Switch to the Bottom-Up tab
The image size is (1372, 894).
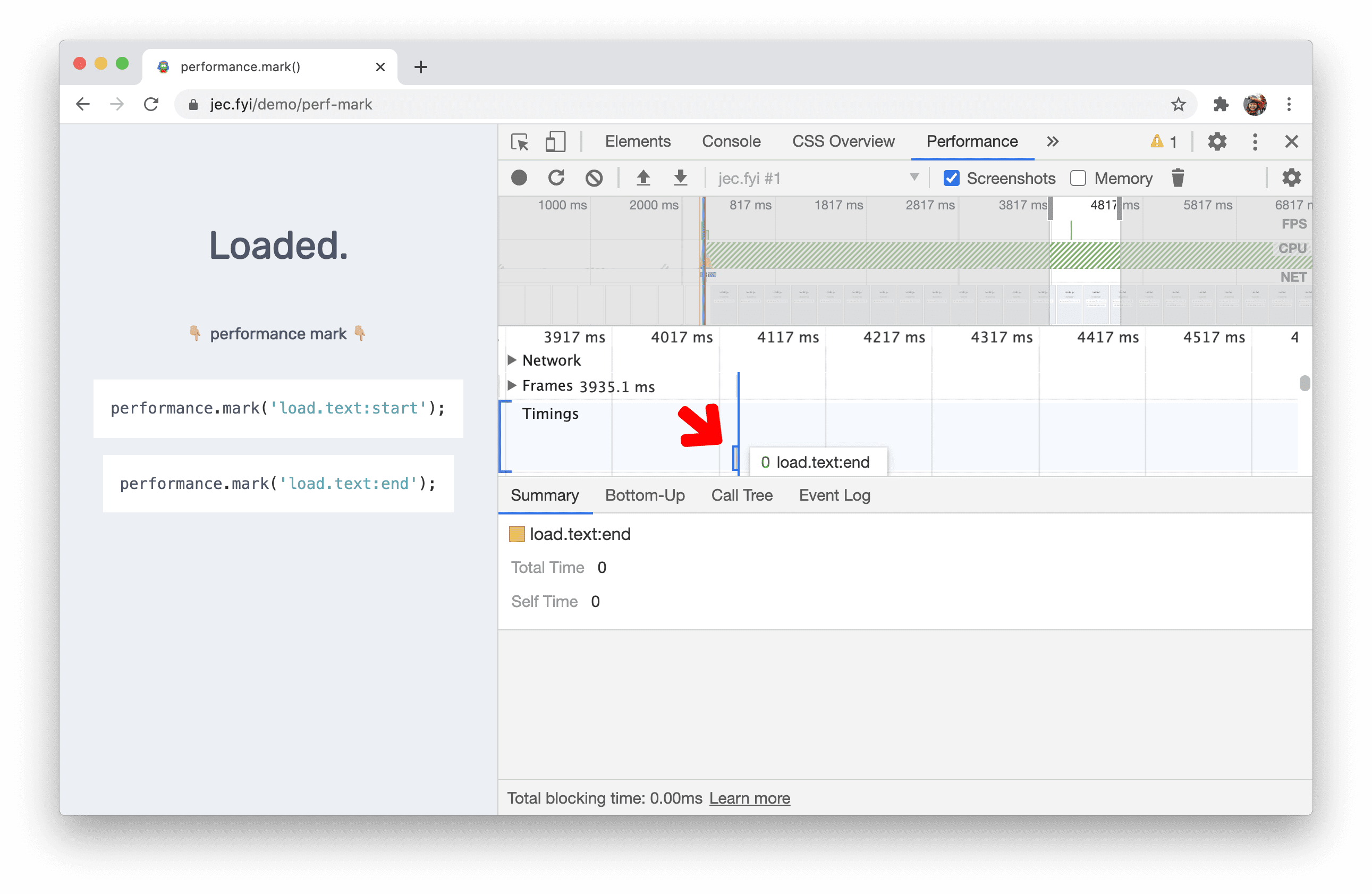click(644, 495)
